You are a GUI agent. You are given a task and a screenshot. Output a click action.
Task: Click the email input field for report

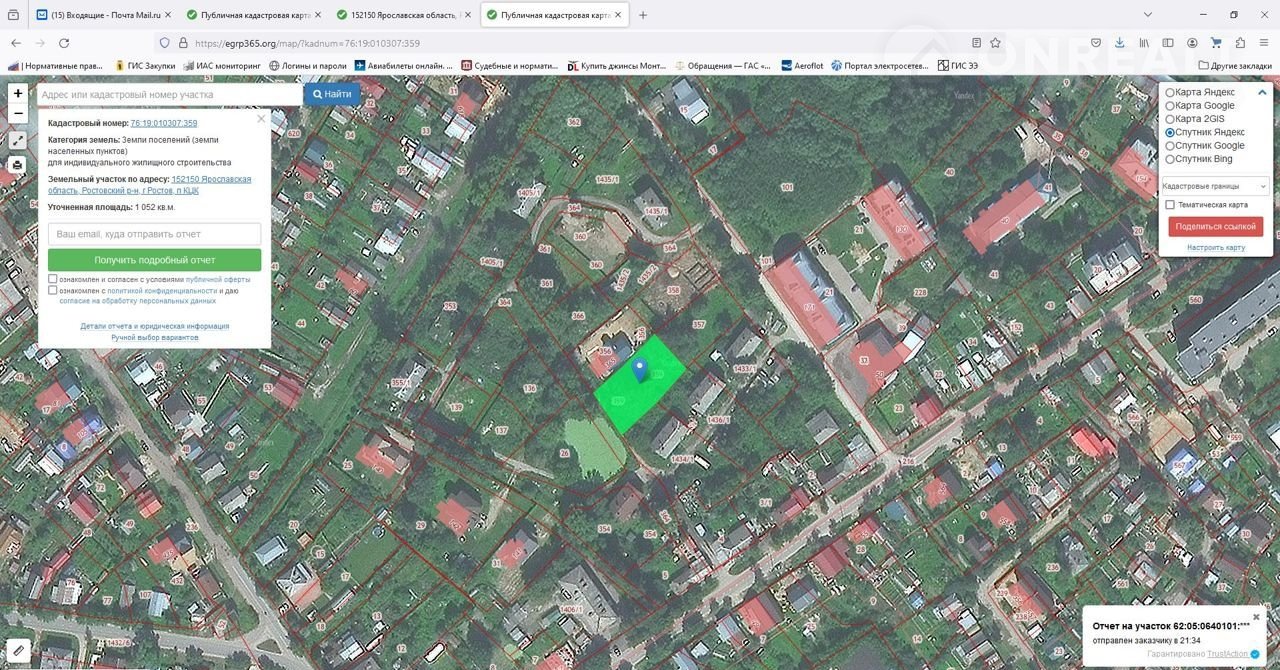tap(154, 233)
